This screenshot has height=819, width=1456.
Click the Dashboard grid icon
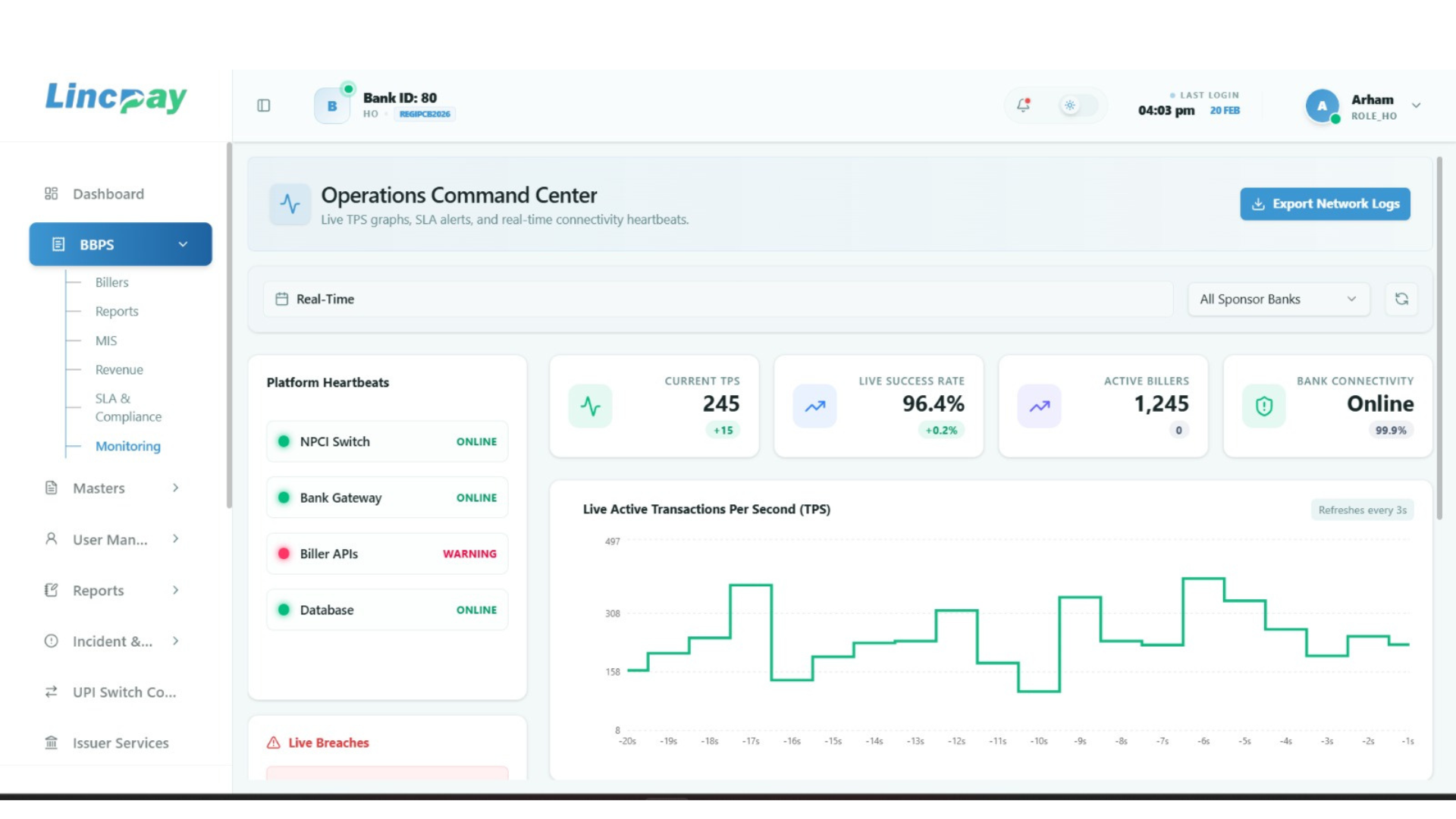[51, 194]
